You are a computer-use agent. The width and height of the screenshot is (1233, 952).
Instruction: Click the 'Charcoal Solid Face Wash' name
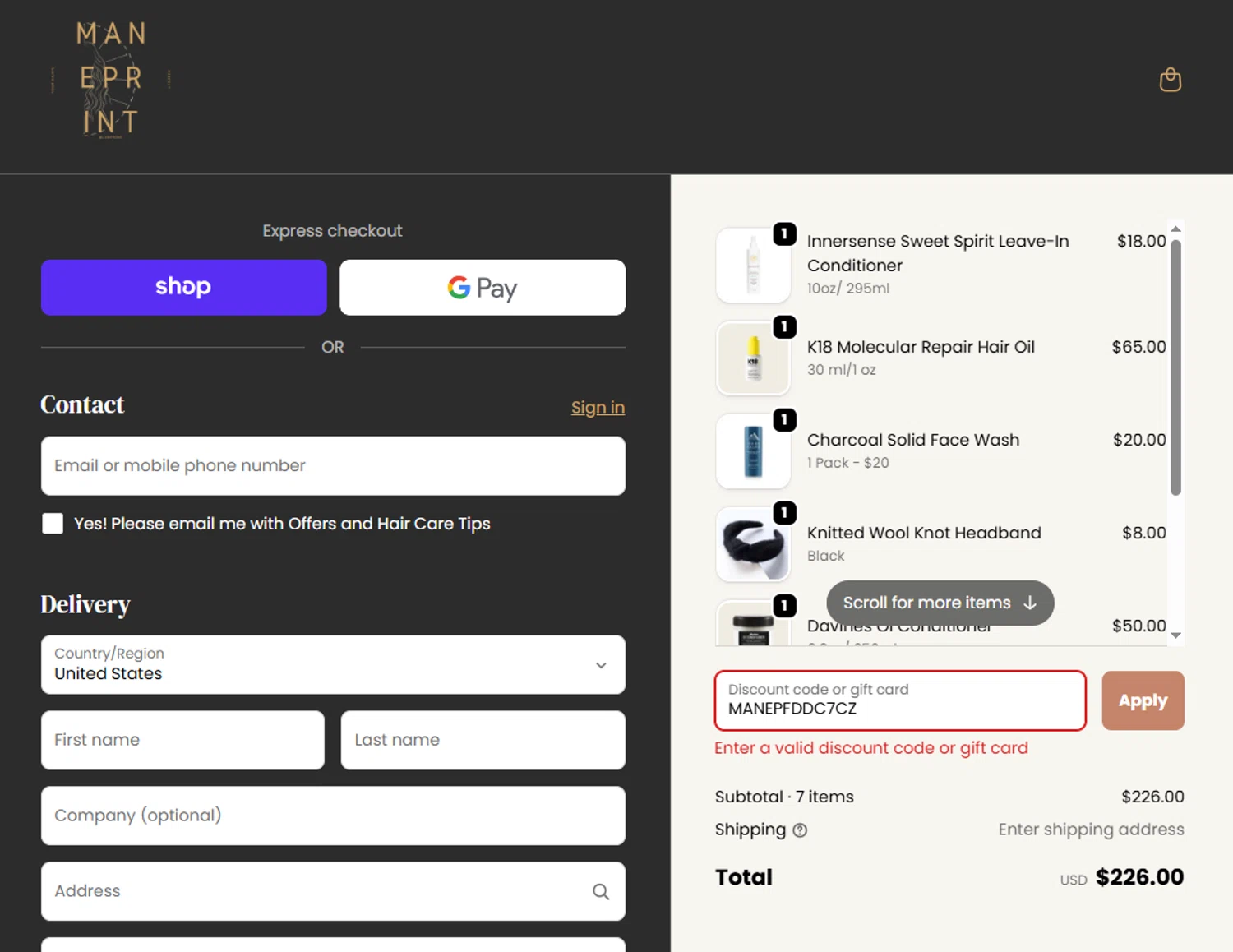click(913, 440)
